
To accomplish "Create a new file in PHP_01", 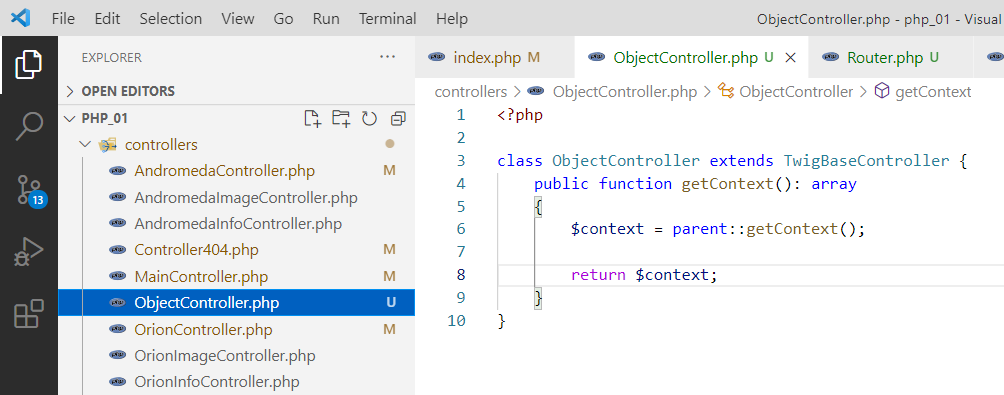I will [312, 118].
